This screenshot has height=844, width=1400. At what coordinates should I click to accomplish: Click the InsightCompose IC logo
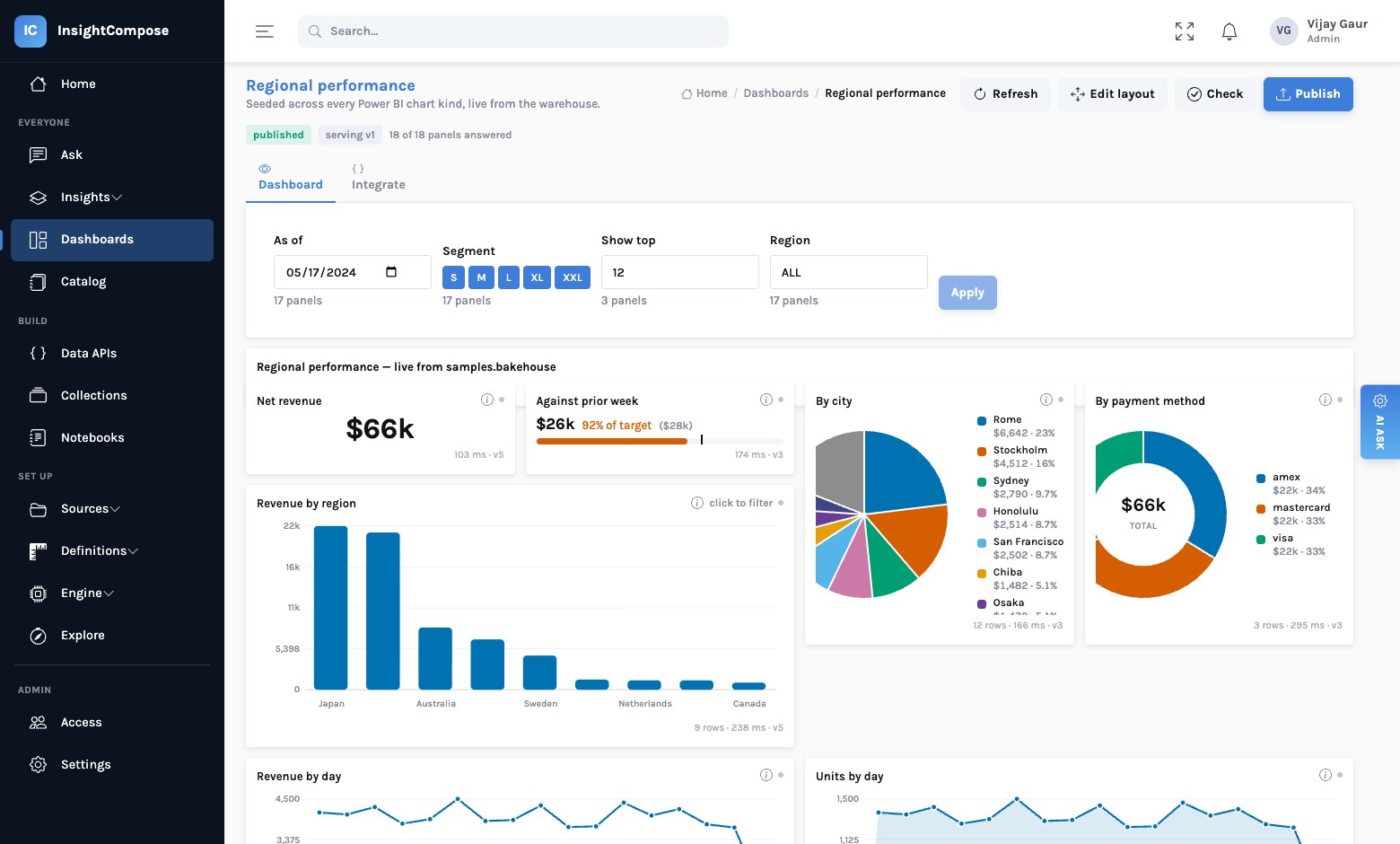click(x=31, y=31)
